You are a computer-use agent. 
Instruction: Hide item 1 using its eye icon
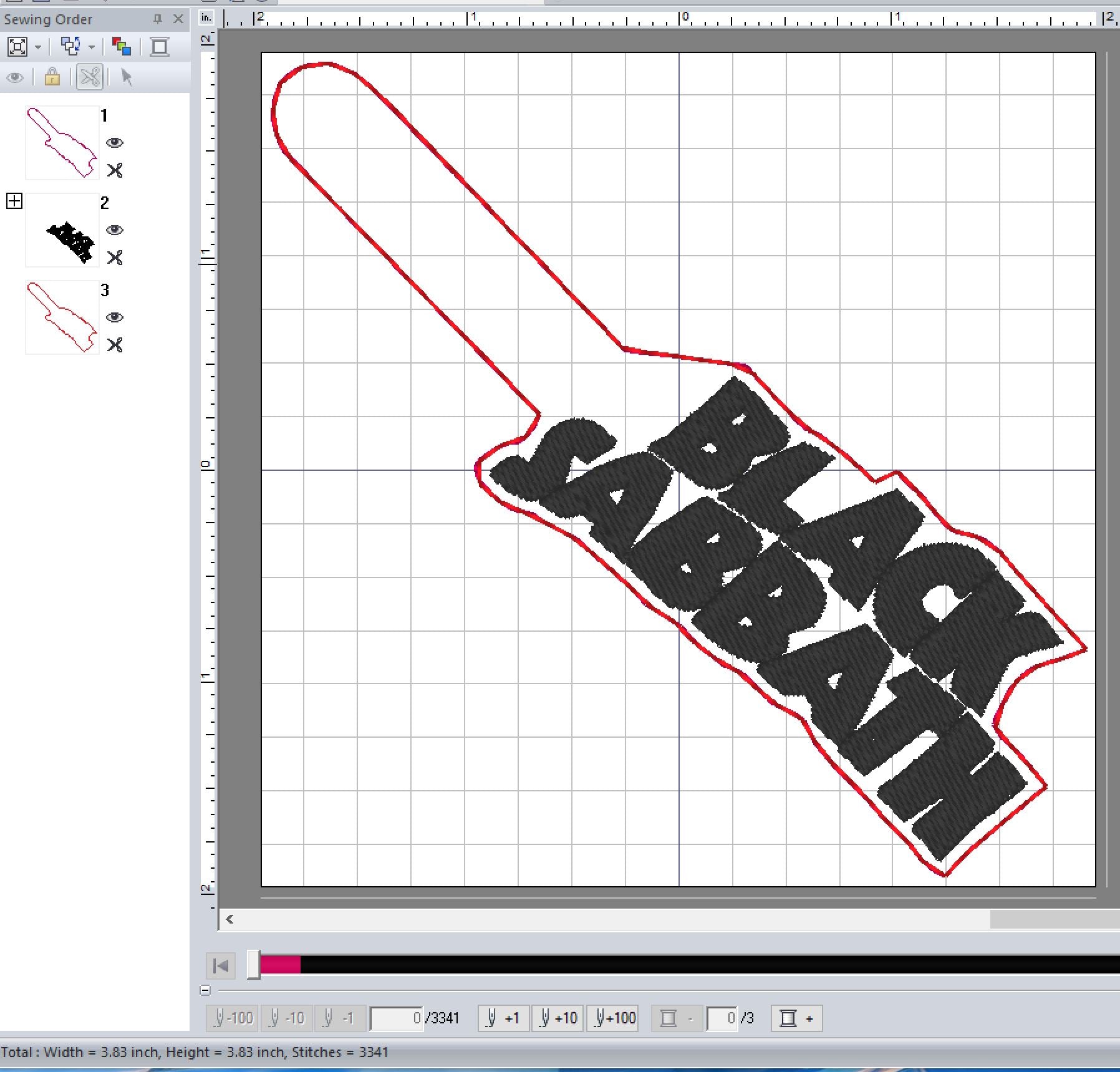[x=115, y=143]
